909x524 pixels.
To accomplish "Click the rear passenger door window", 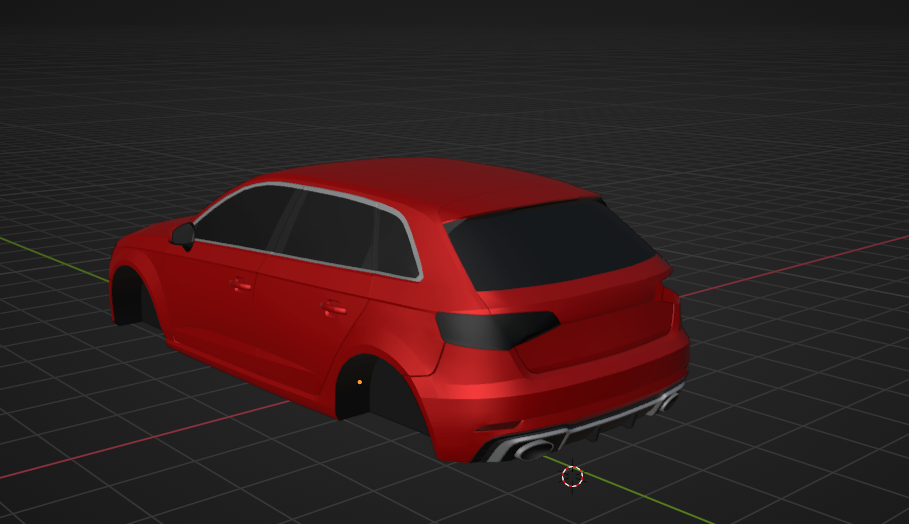I will tap(330, 230).
